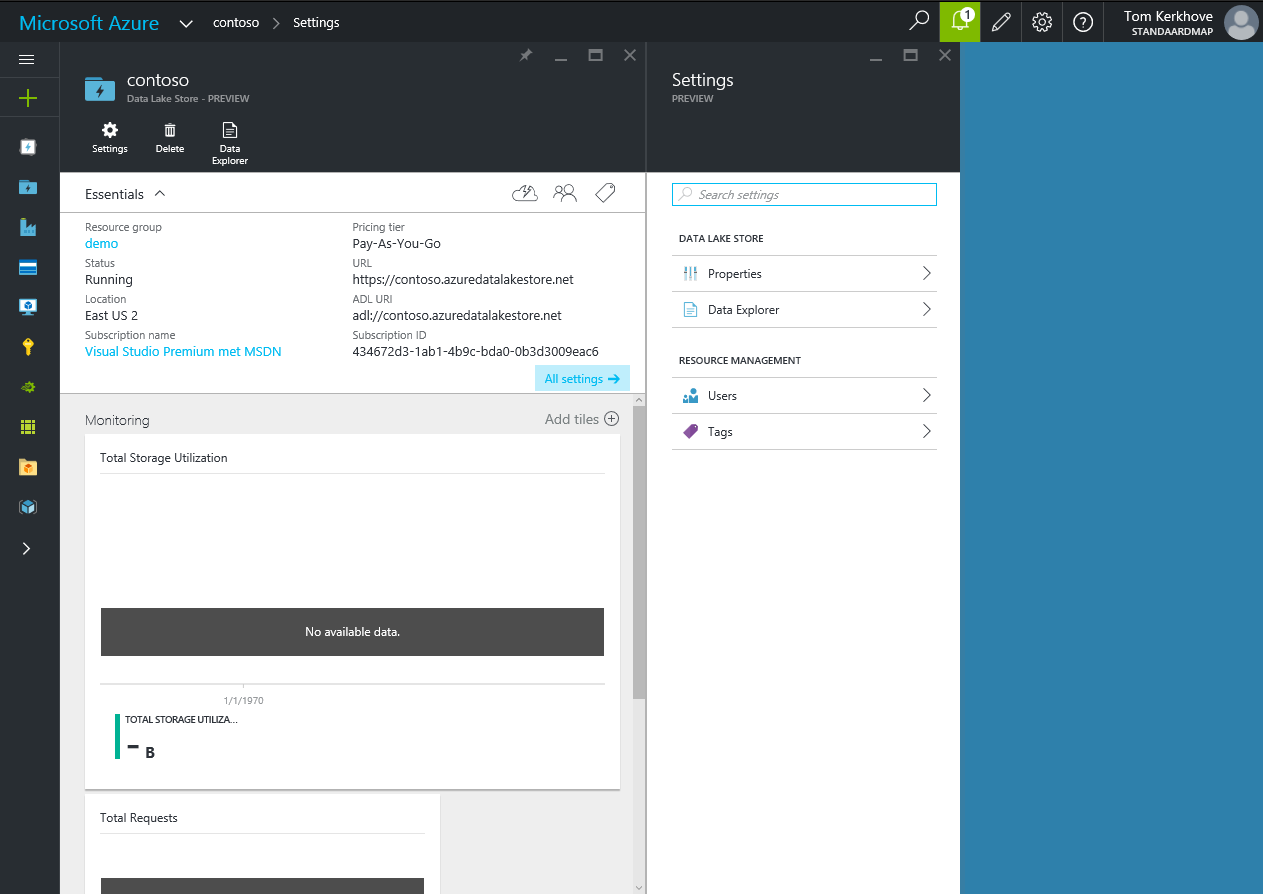Open the Azure portal search icon
The width and height of the screenshot is (1263, 894).
(917, 21)
